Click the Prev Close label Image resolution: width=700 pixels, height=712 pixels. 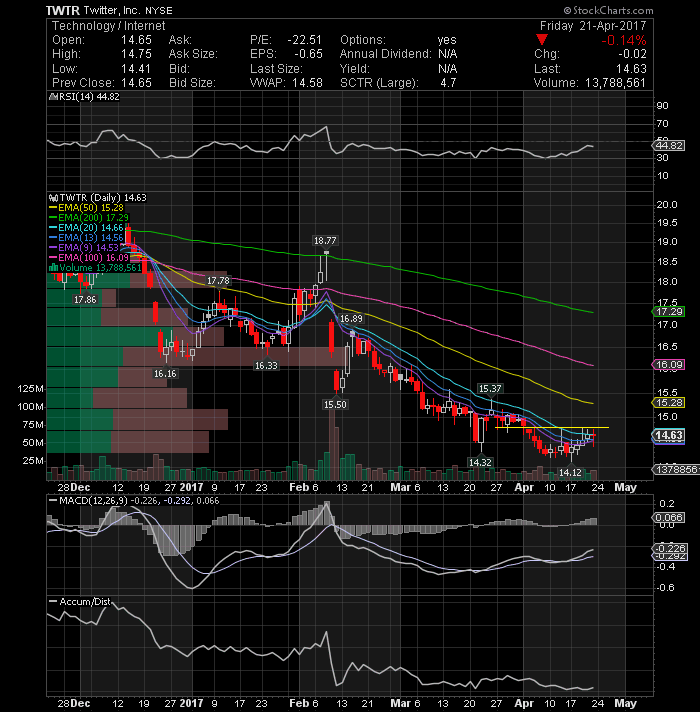pos(84,83)
